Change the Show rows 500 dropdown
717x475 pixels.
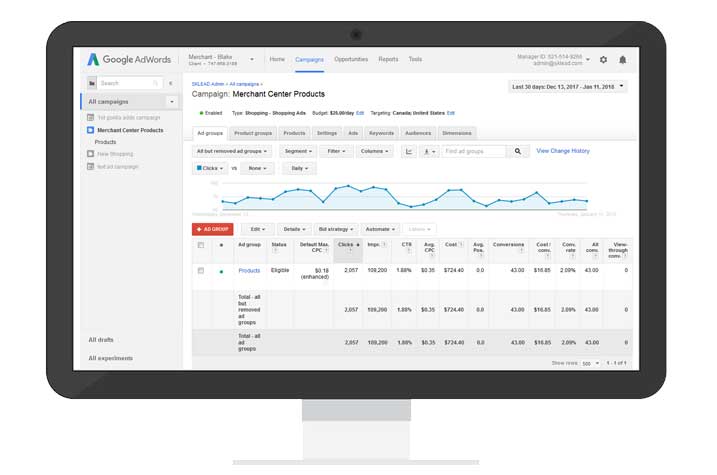pos(590,363)
